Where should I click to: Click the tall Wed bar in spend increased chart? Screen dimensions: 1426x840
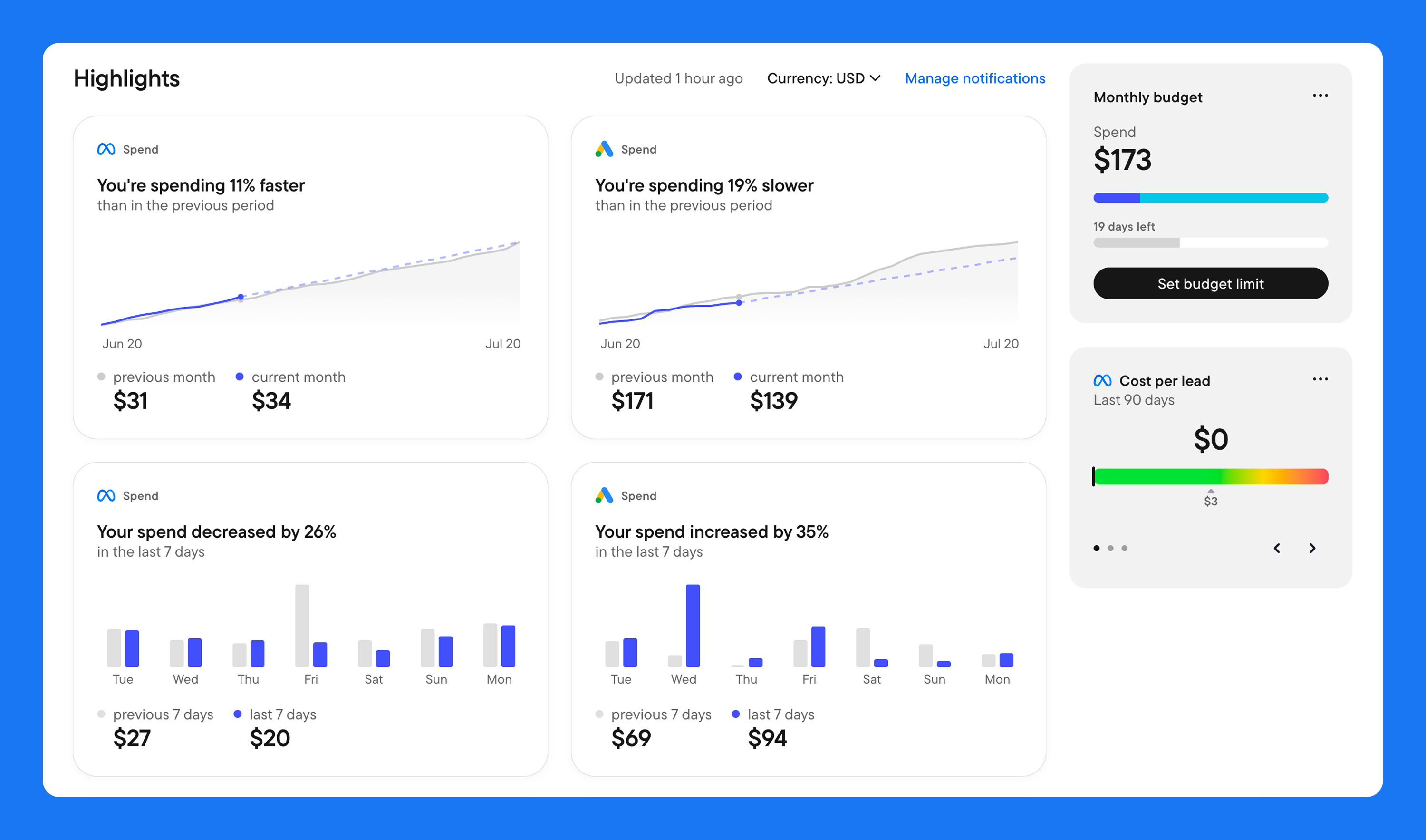pyautogui.click(x=693, y=626)
